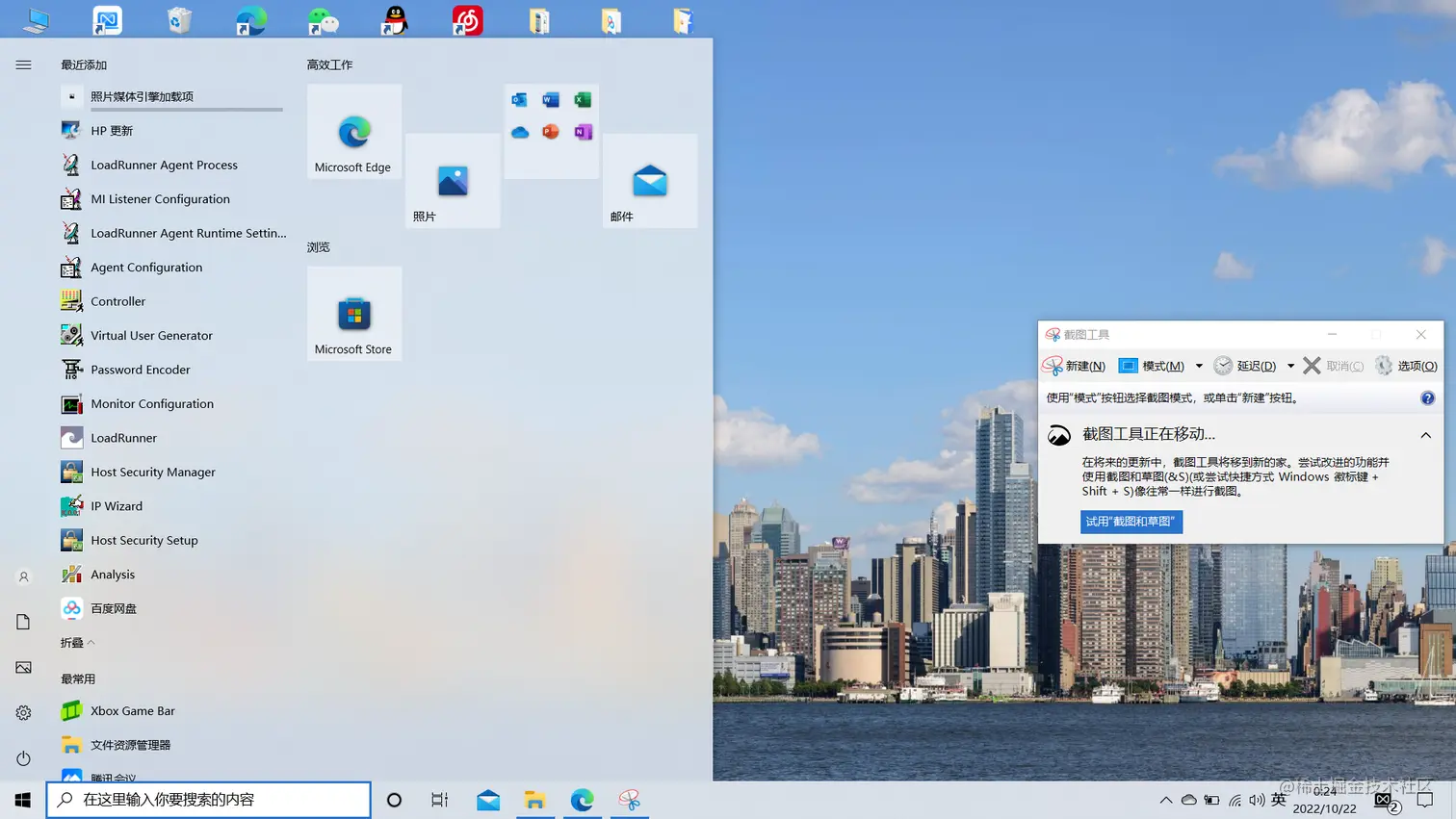This screenshot has height=819, width=1456.
Task: Open the user account icon in Start rail
Action: [x=23, y=577]
